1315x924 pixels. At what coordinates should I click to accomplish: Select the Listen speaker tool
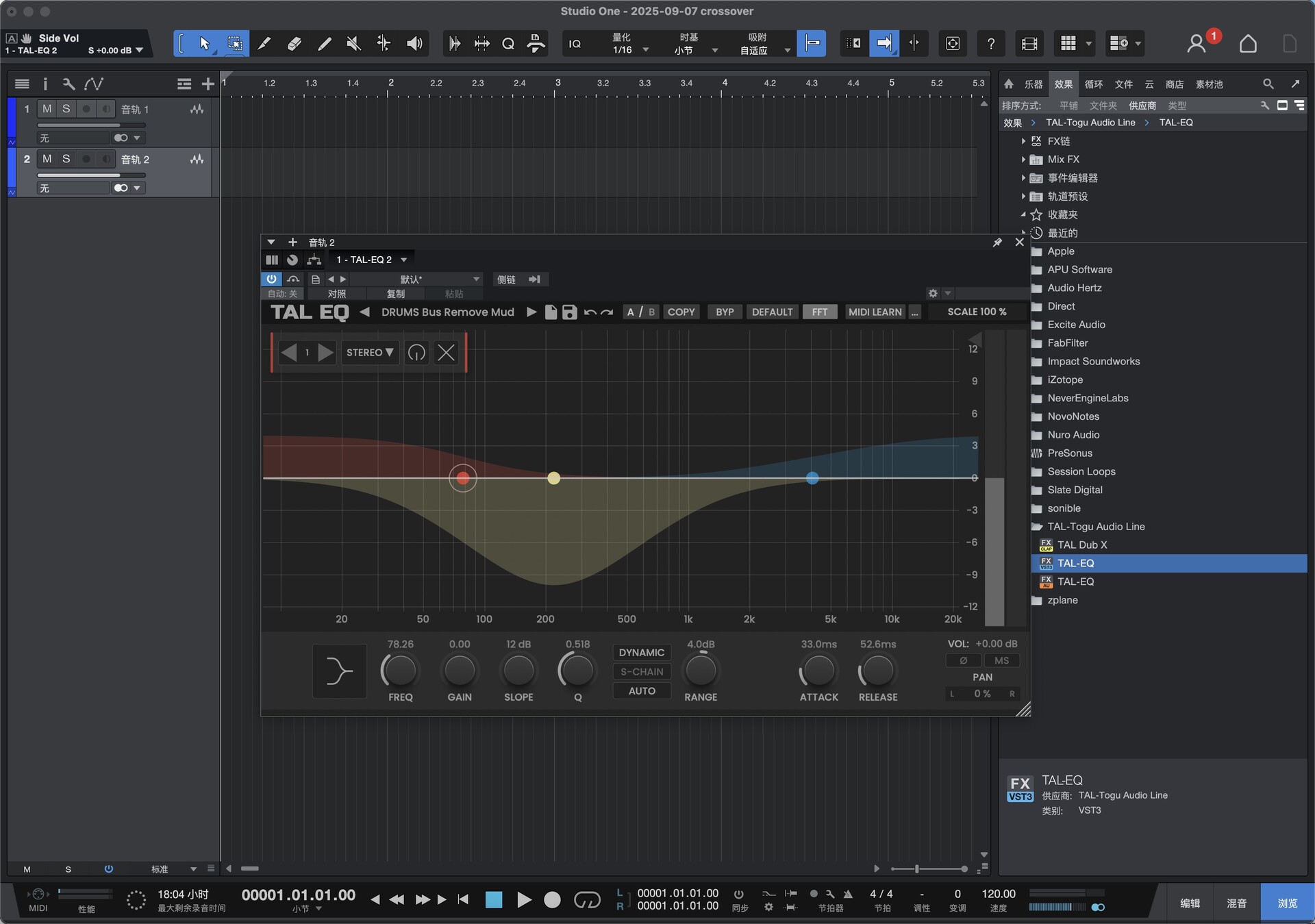[414, 44]
